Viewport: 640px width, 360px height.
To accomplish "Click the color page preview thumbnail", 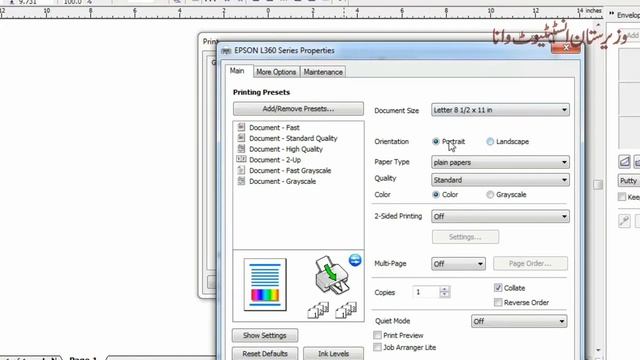I will tap(265, 284).
